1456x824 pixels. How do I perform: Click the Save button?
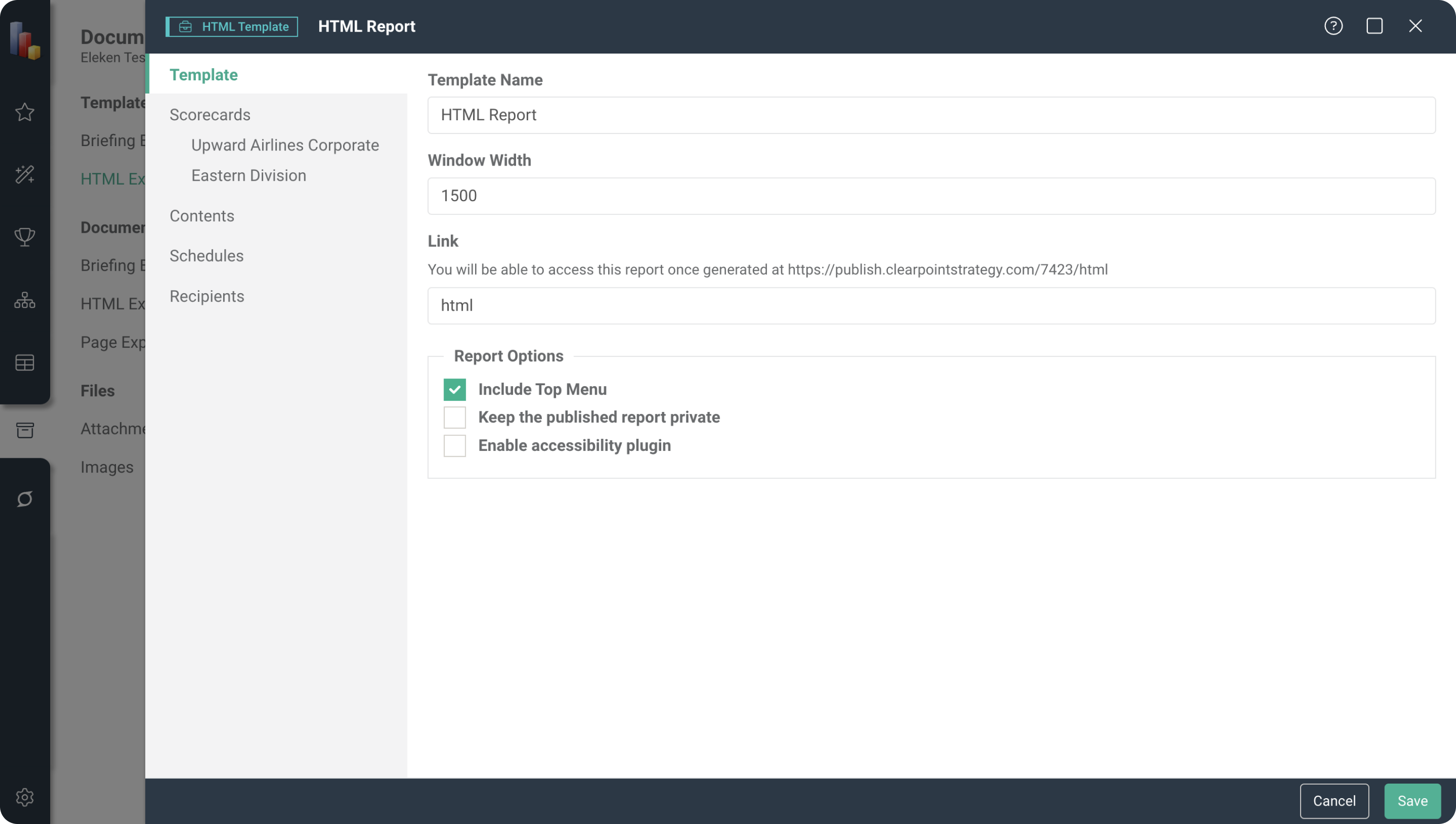tap(1412, 801)
